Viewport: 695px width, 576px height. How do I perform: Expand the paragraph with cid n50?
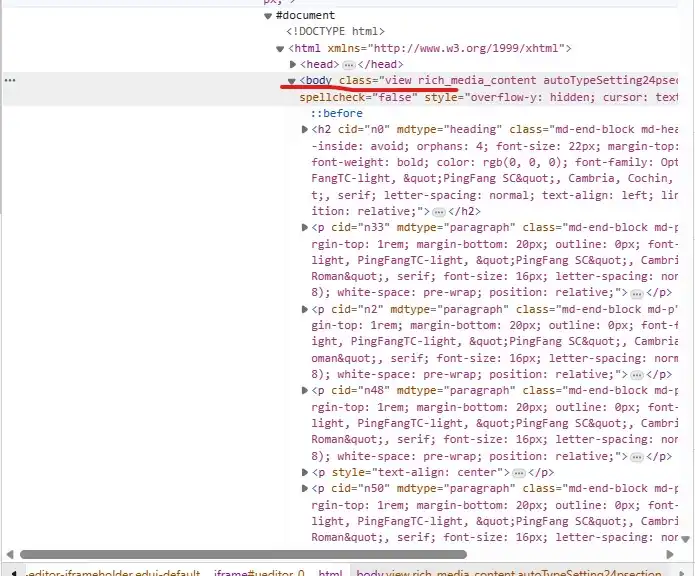305,488
